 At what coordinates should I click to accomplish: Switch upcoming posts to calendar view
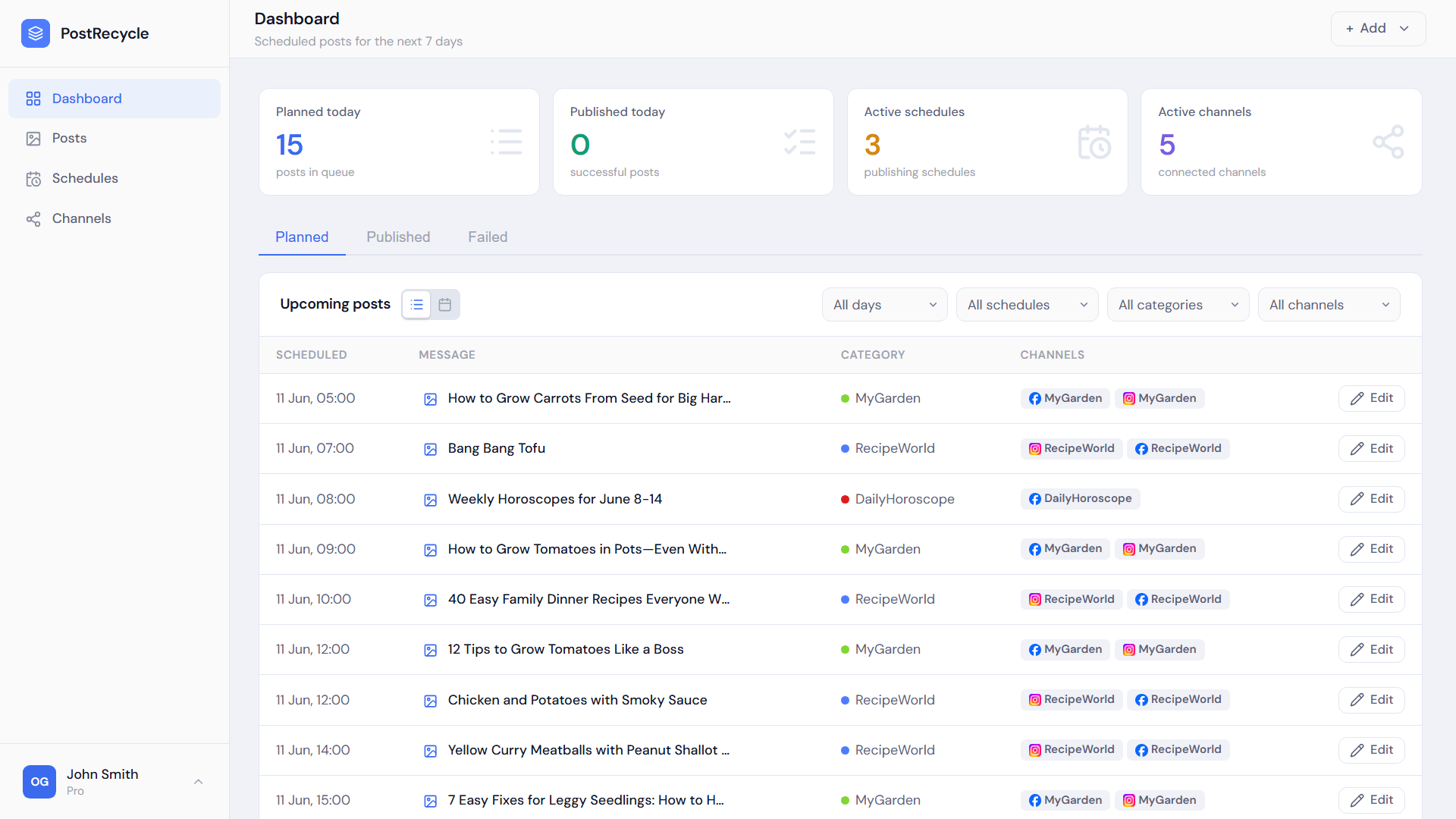[445, 304]
